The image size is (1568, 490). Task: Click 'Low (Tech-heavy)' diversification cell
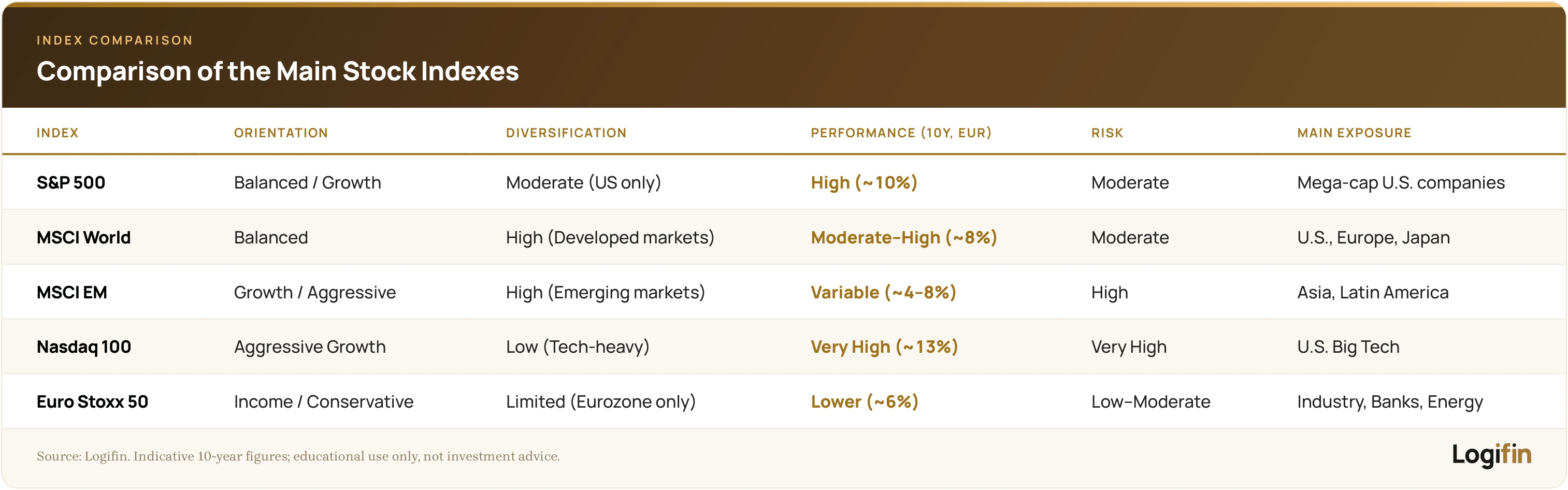[578, 347]
